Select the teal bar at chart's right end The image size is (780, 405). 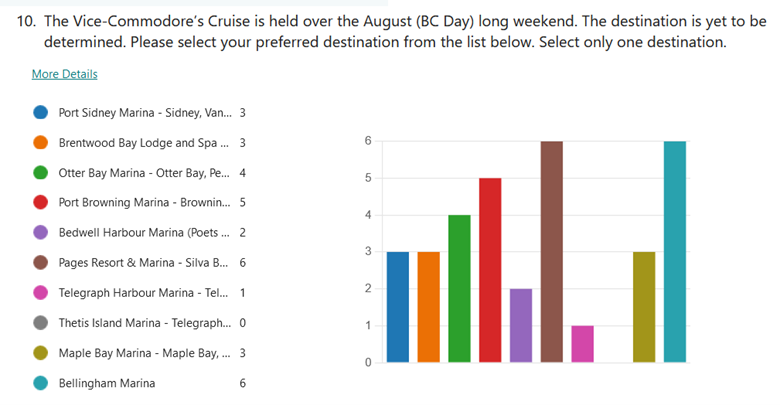675,252
